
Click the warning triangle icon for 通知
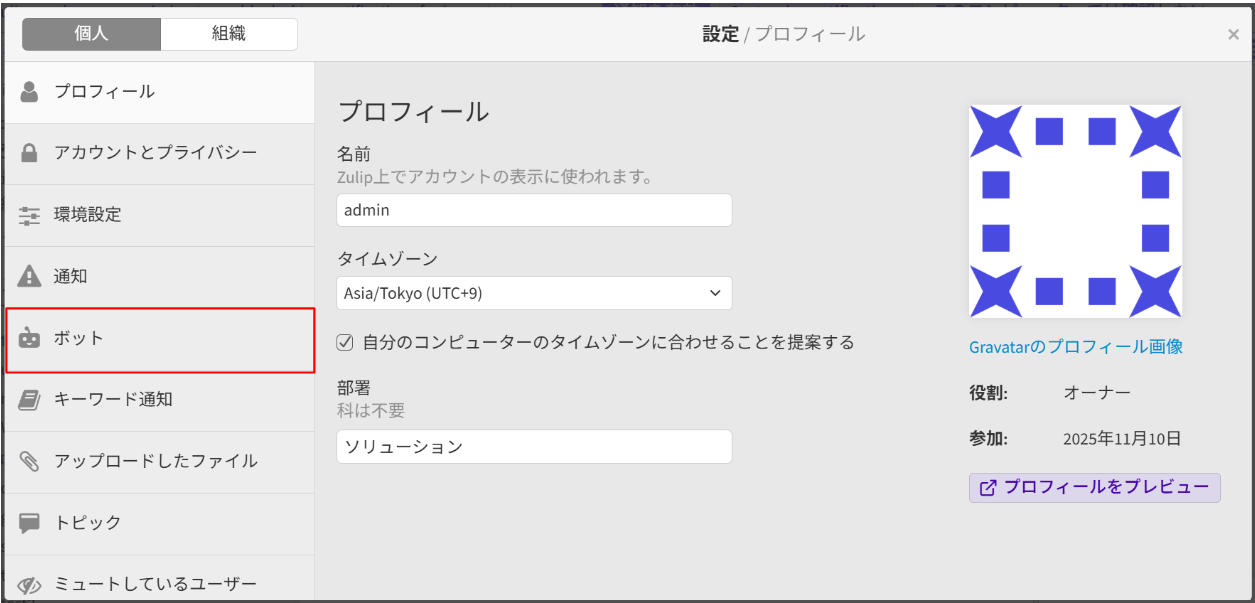30,277
